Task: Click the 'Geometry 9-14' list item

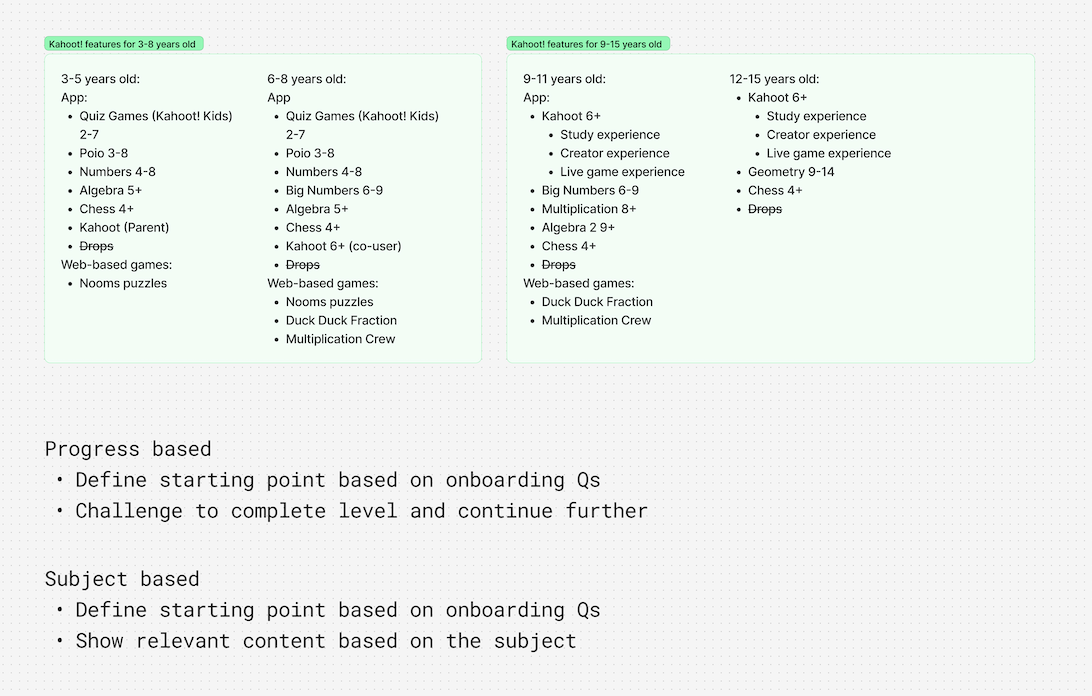Action: coord(791,172)
